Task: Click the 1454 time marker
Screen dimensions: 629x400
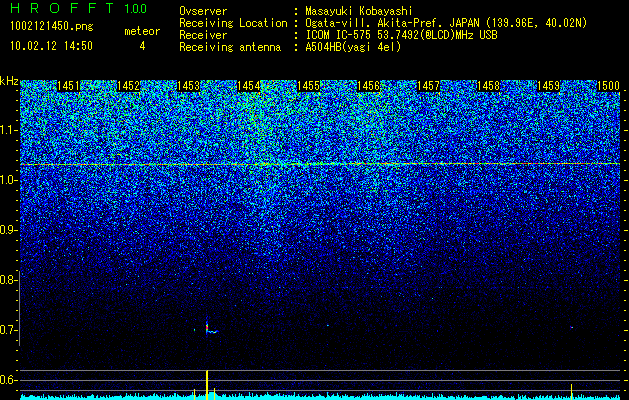Action: pyautogui.click(x=248, y=86)
